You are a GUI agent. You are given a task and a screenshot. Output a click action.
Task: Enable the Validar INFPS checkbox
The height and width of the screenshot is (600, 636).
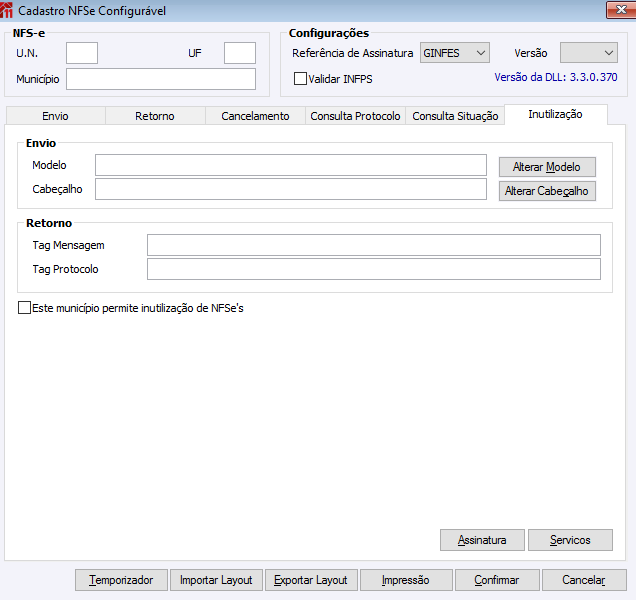click(x=300, y=79)
